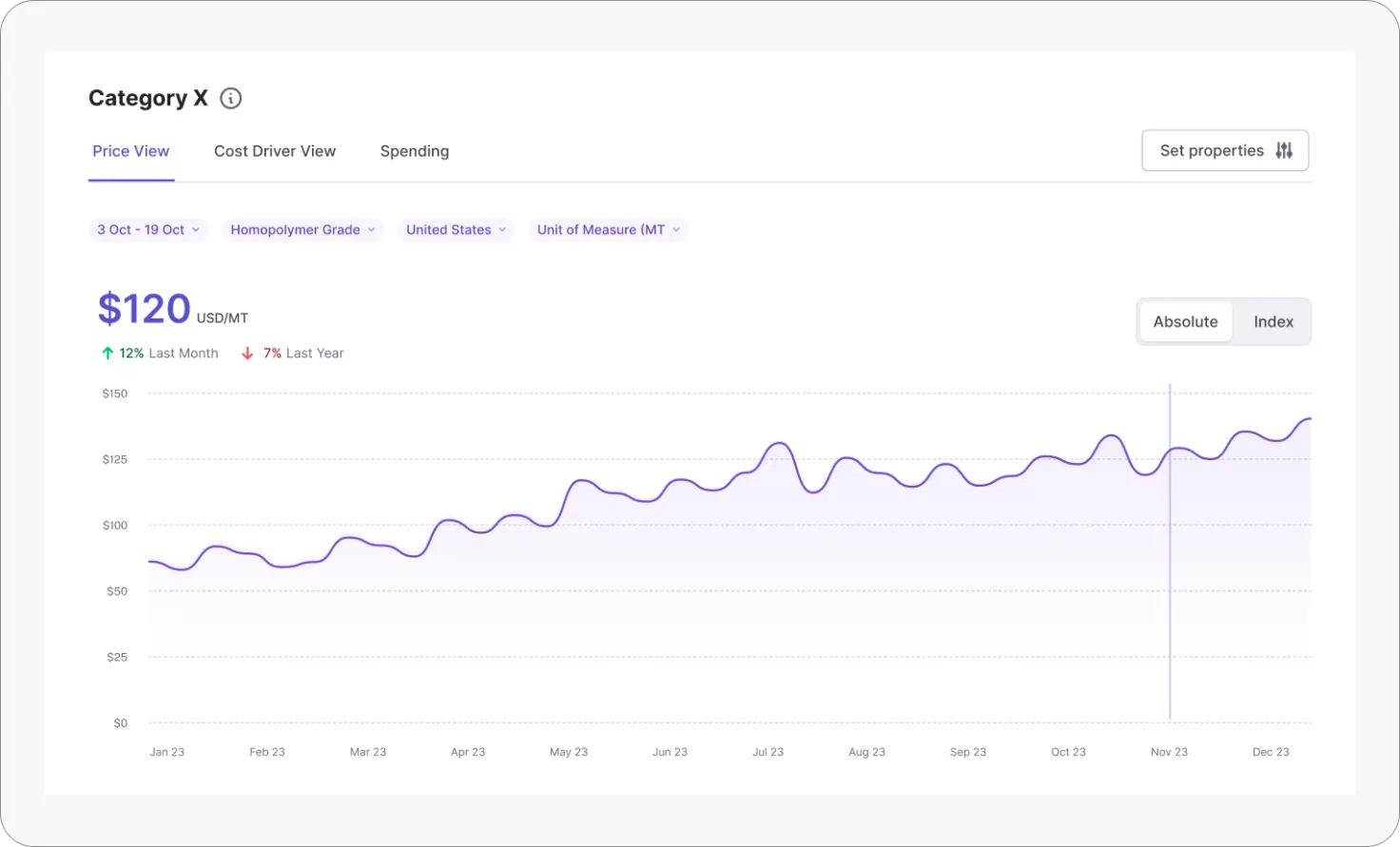1400x847 pixels.
Task: Click the chevron on the United States chip
Action: pyautogui.click(x=502, y=230)
